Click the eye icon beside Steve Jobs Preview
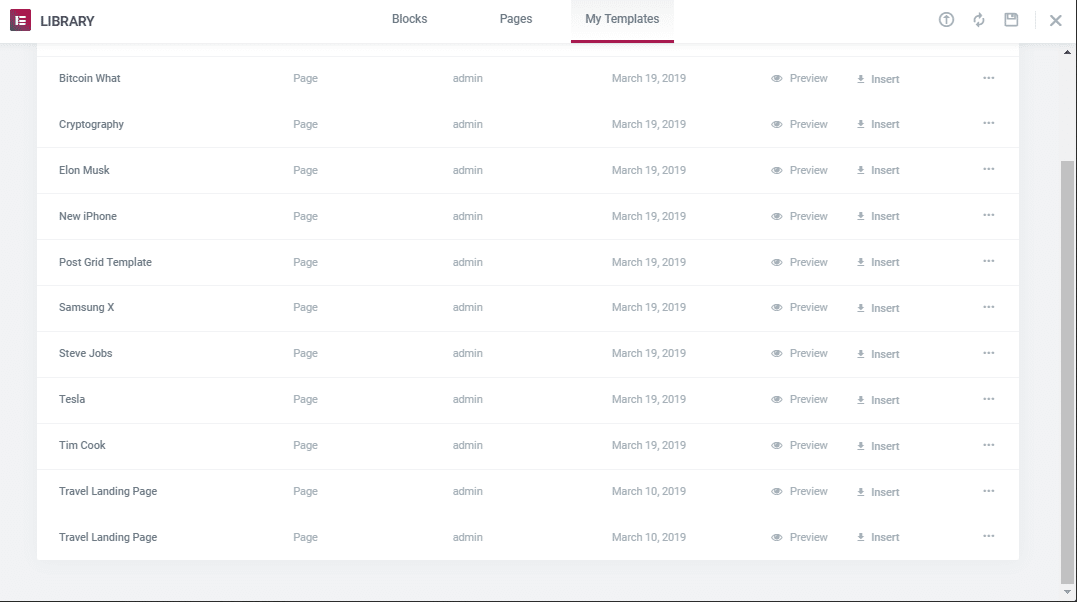The width and height of the screenshot is (1077, 602). point(775,353)
